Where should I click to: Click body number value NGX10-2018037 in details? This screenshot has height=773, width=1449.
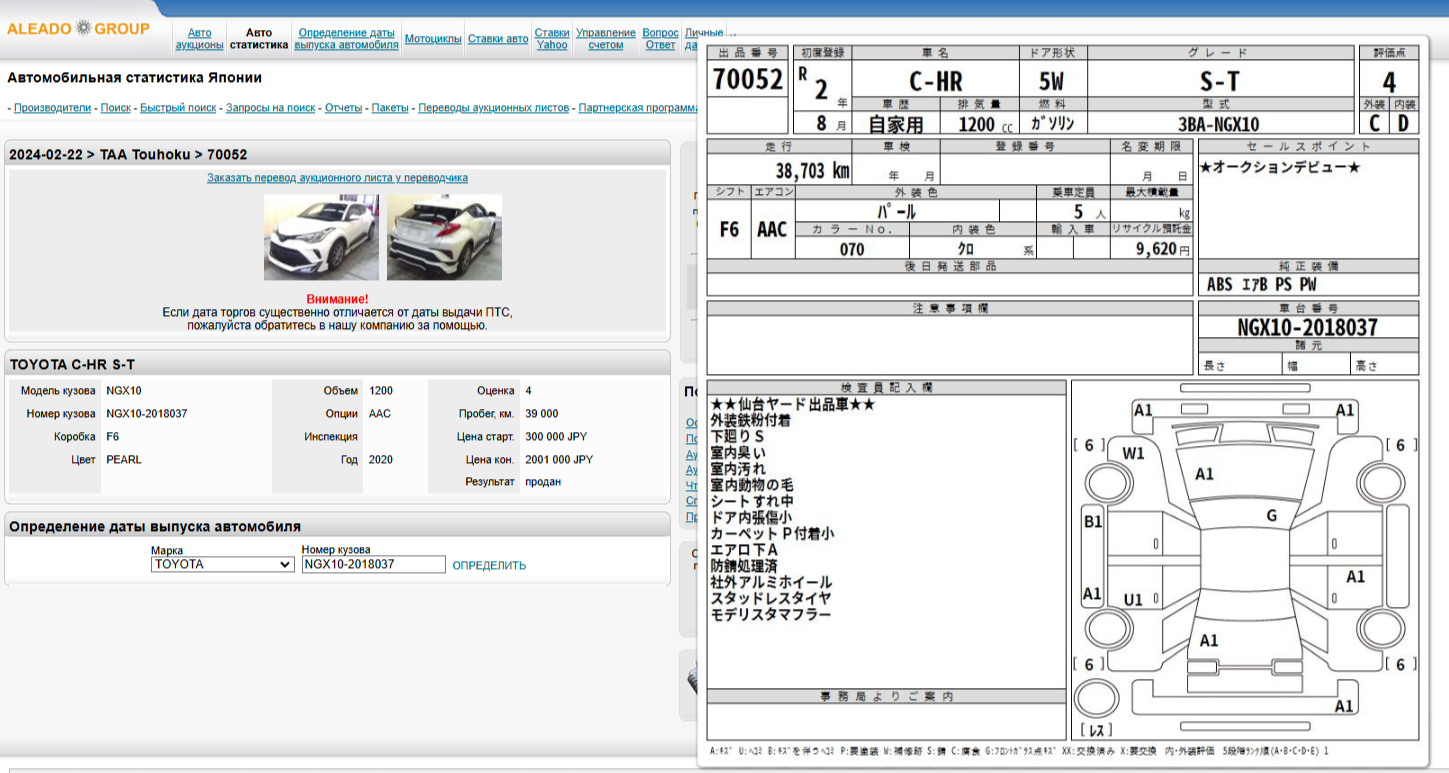tap(146, 413)
